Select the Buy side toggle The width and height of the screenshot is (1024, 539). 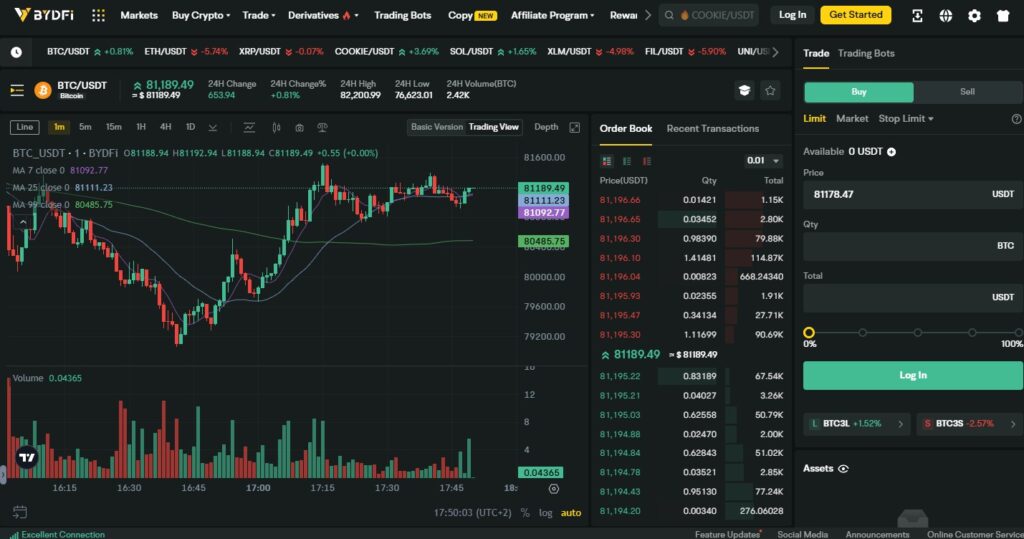[x=859, y=92]
